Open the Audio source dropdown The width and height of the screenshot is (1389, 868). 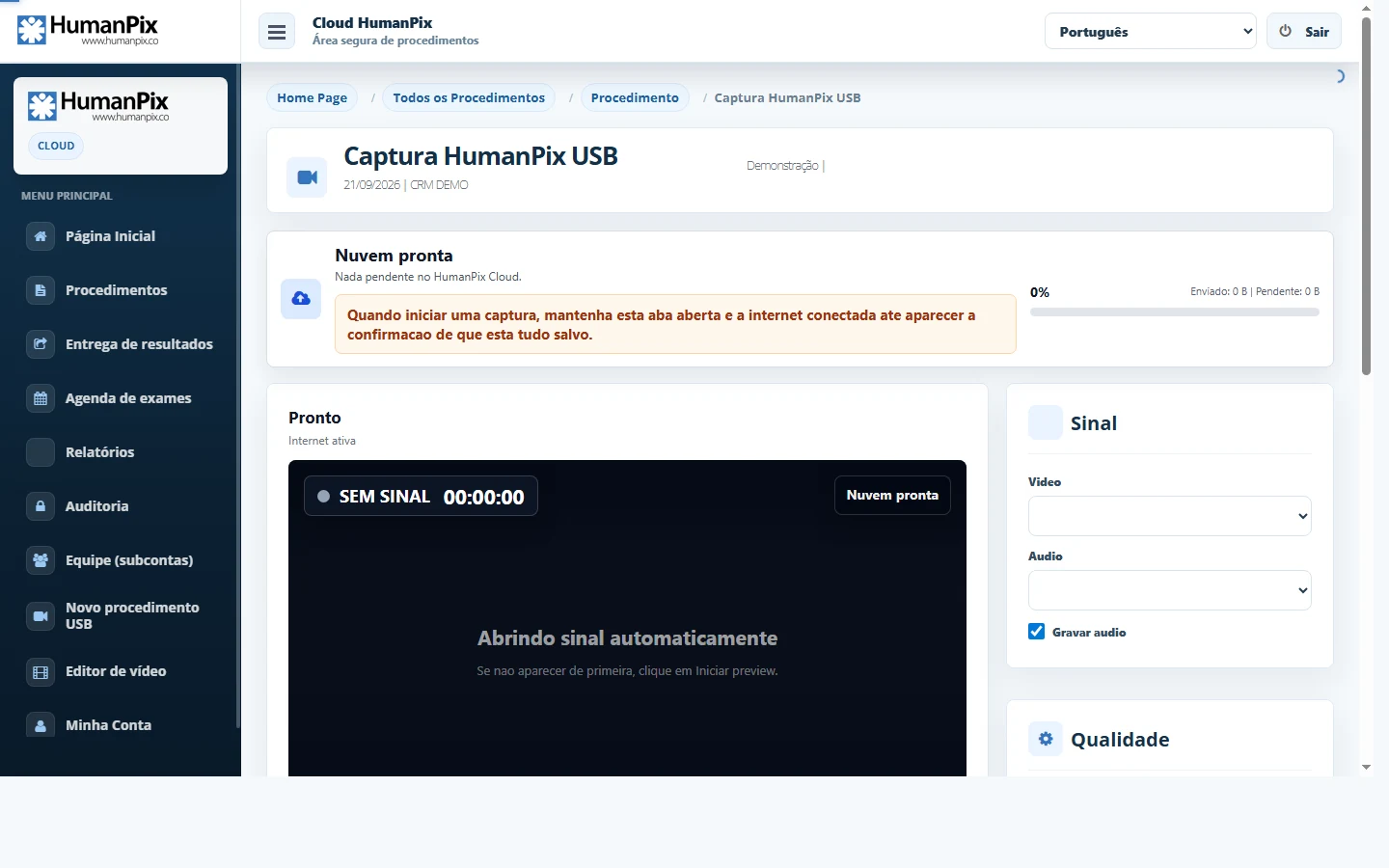click(1170, 590)
